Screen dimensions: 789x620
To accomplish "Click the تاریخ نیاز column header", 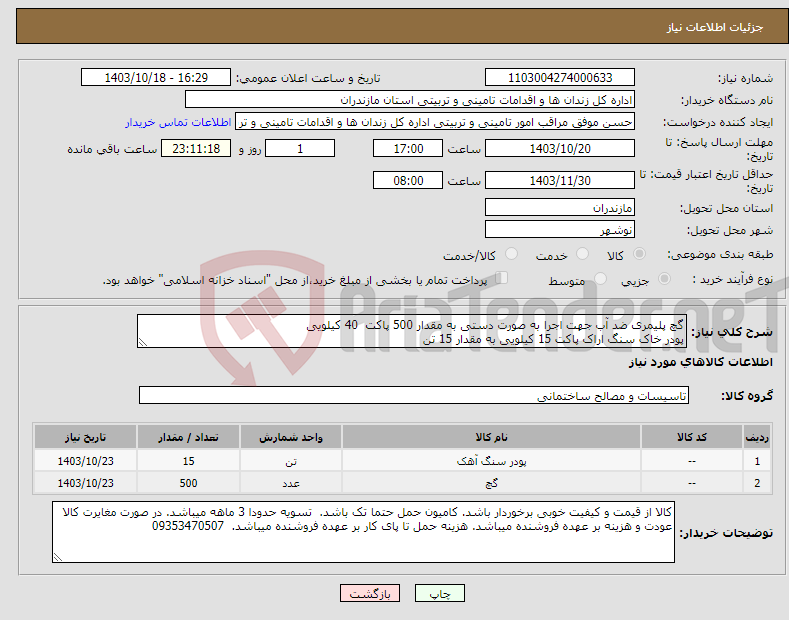I will 86,437.
